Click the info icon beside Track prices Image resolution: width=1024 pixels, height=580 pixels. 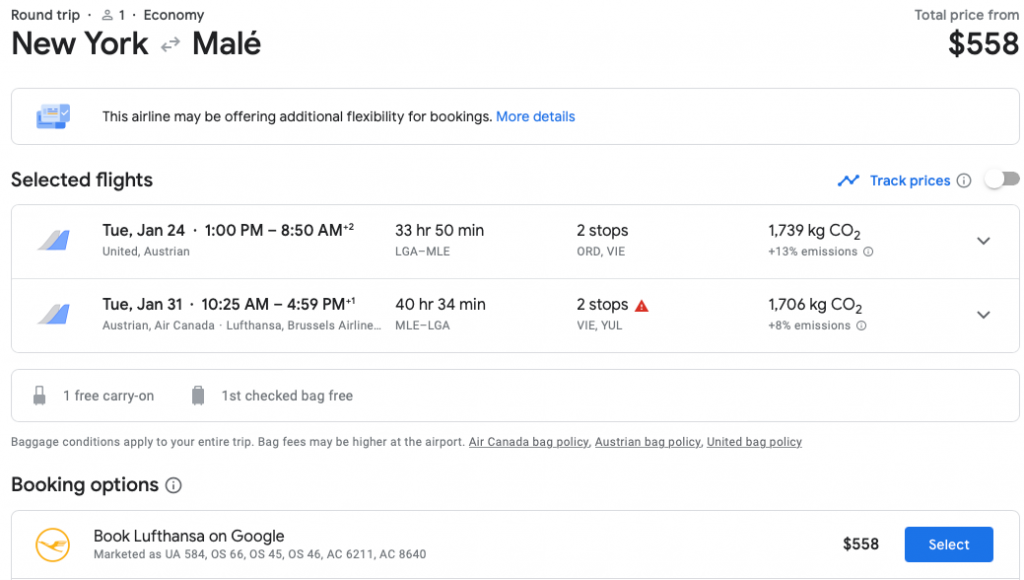click(964, 181)
